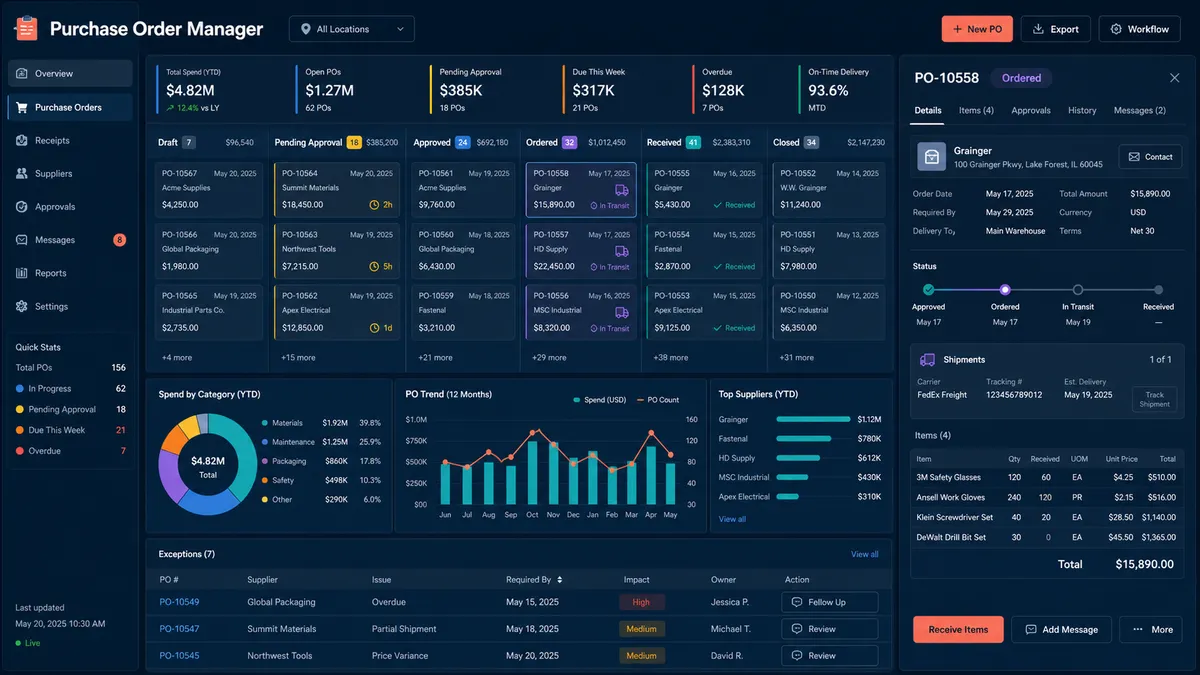Viewport: 1200px width, 675px height.
Task: Click View all under Top Suppliers
Action: (x=732, y=519)
